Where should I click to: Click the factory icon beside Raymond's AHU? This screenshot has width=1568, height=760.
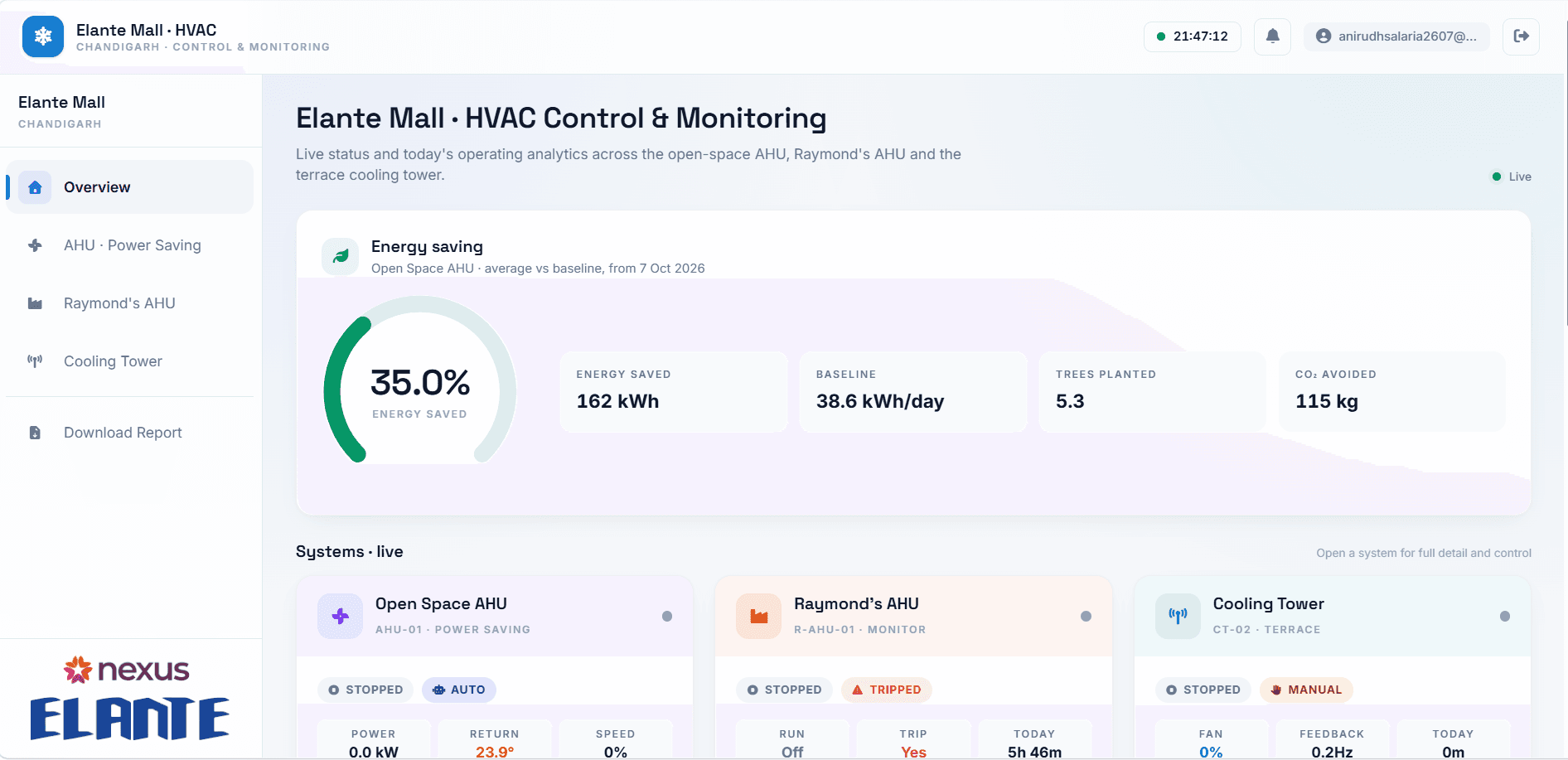click(35, 303)
